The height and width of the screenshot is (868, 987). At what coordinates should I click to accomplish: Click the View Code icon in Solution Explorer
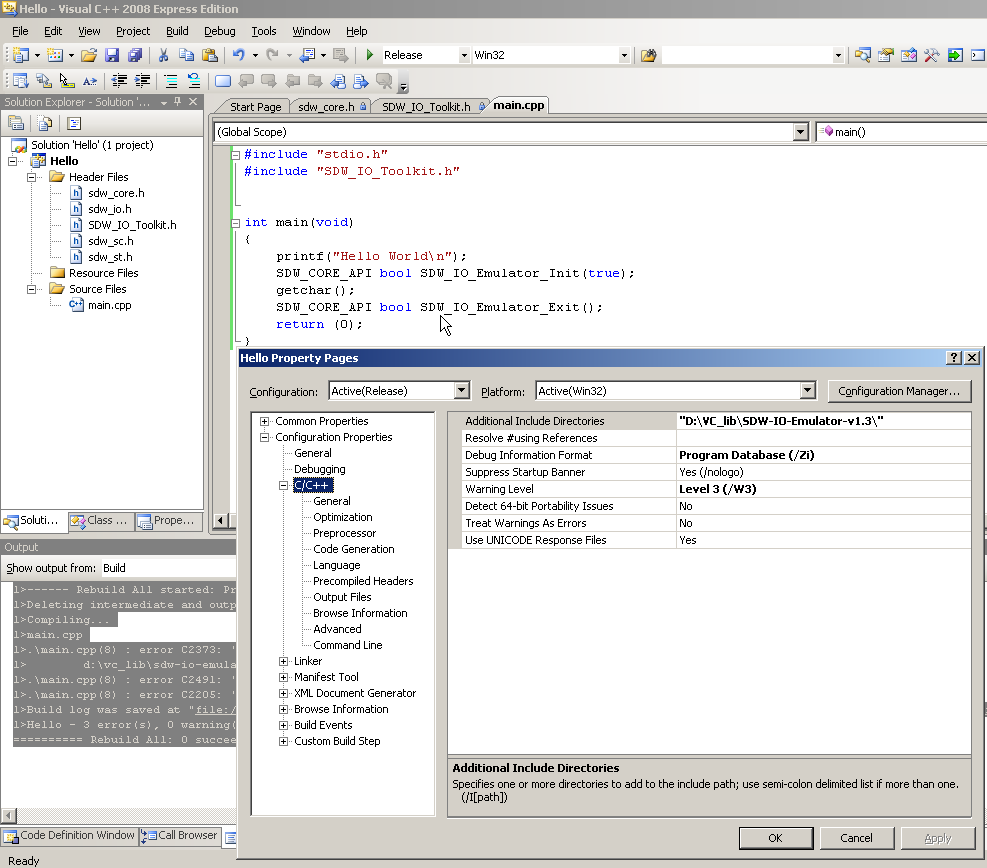tap(74, 123)
